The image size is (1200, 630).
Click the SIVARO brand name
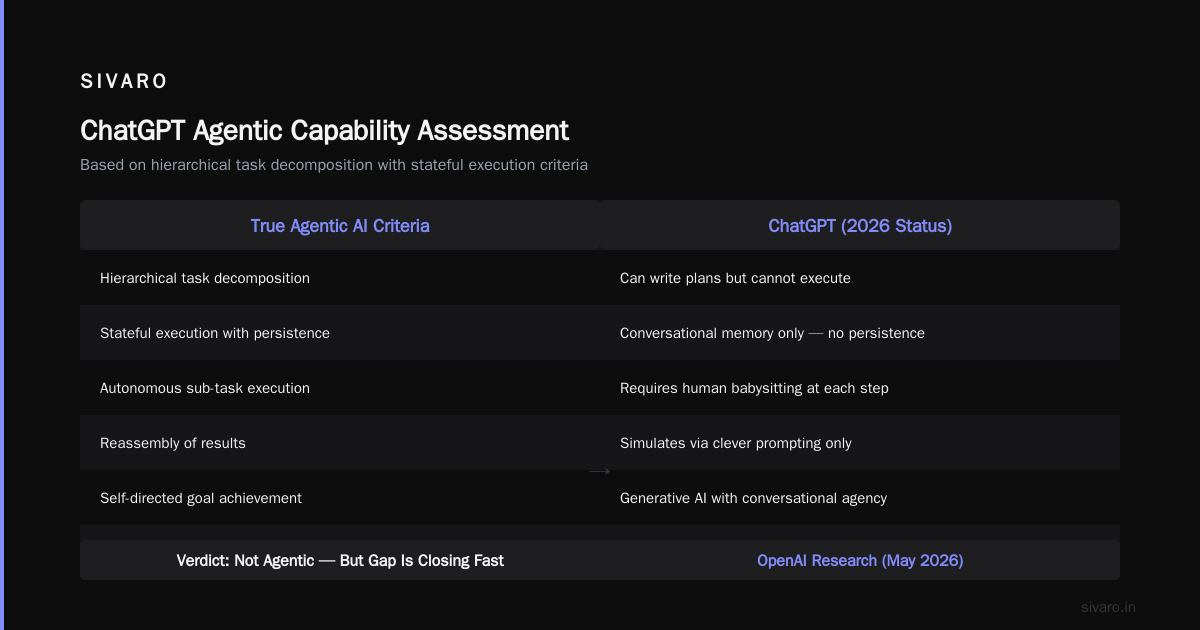coord(124,82)
